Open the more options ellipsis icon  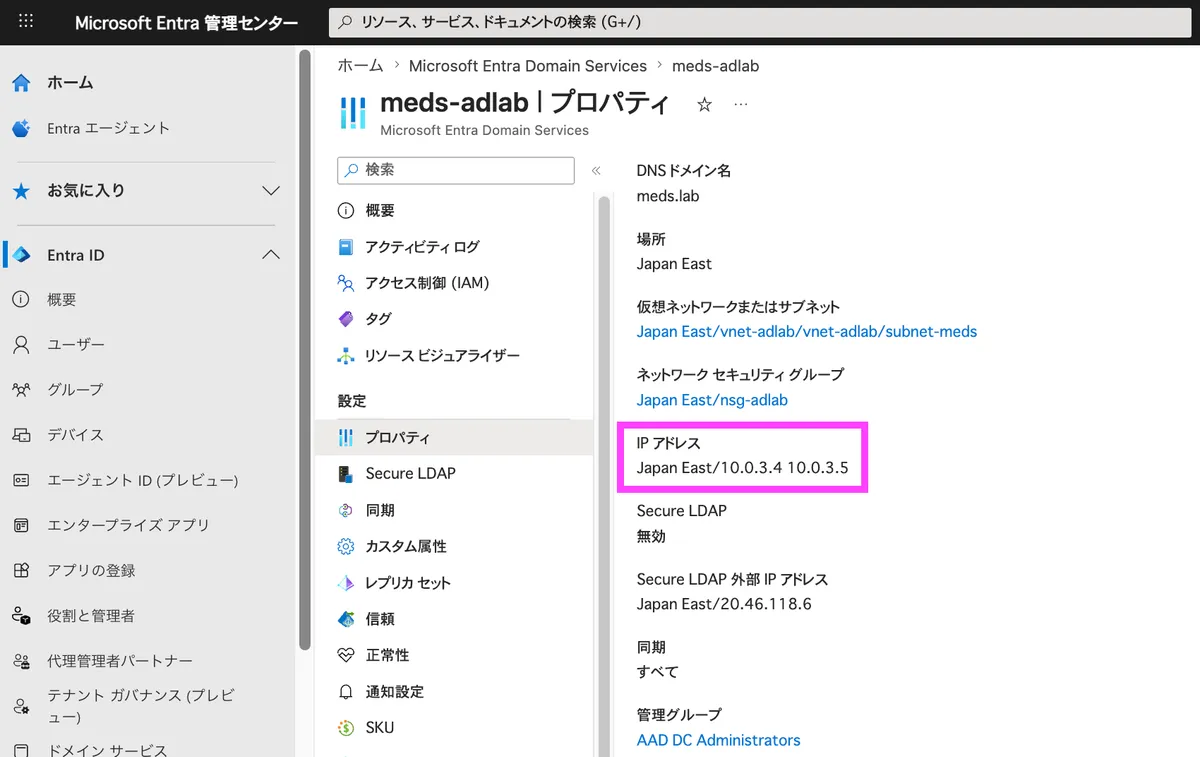pos(741,105)
